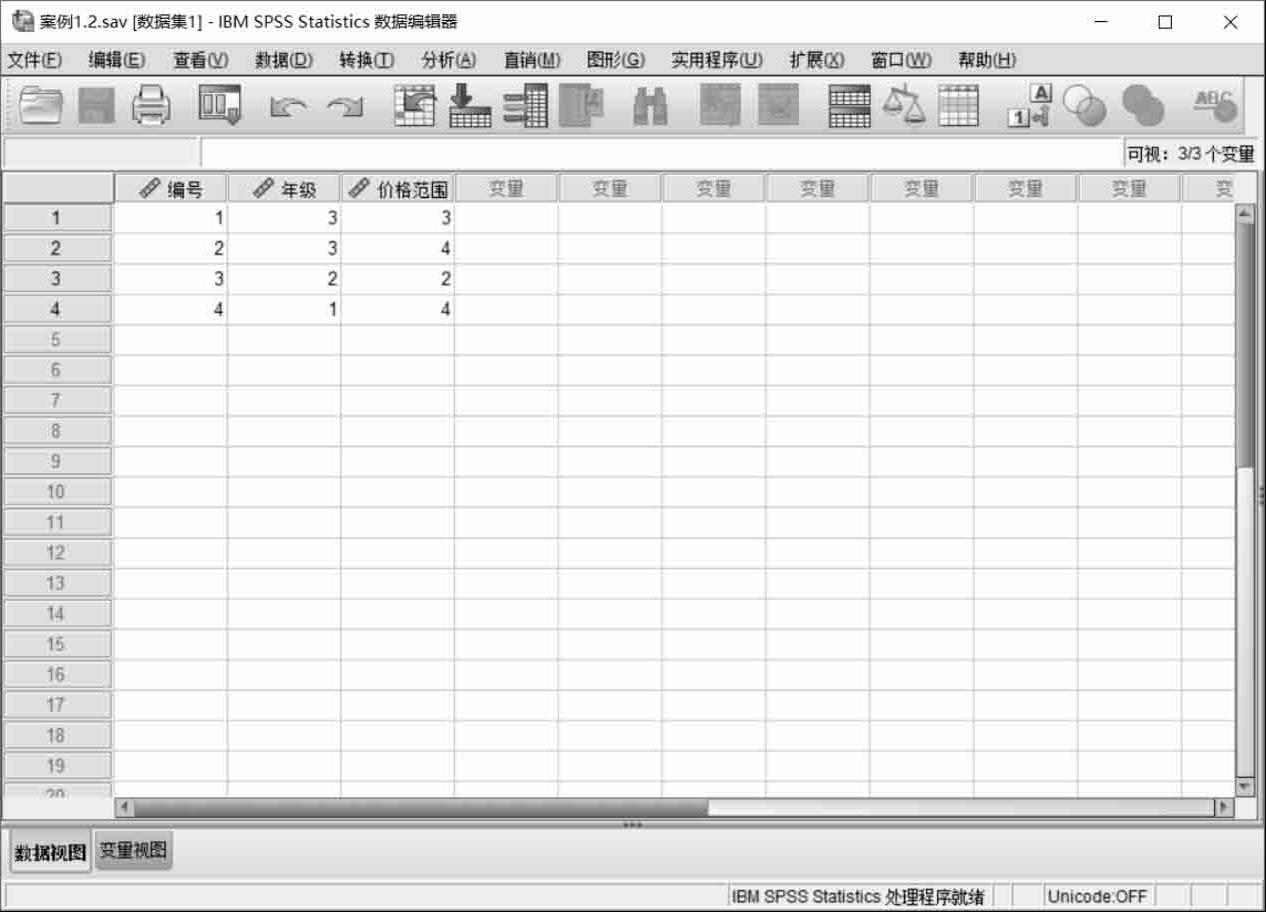Image resolution: width=1266 pixels, height=912 pixels.
Task: Open Find with binoculars icon
Action: point(651,106)
